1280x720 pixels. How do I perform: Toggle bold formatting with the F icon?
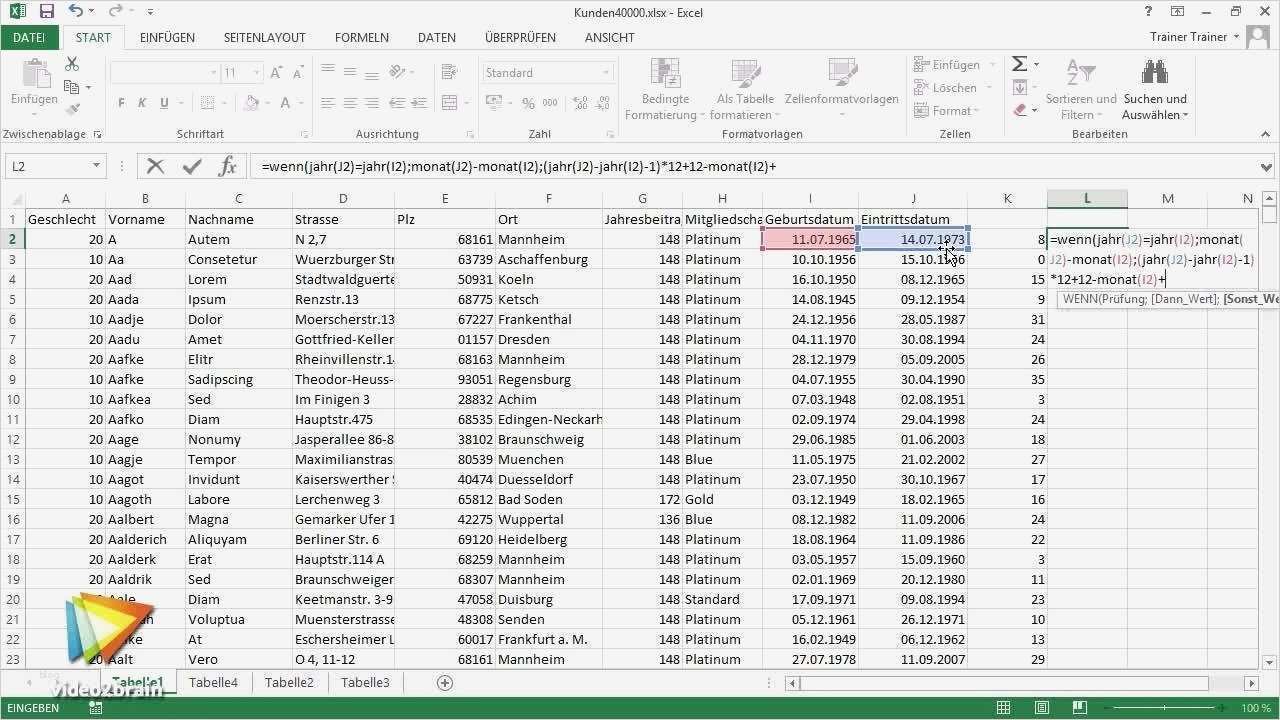click(x=120, y=103)
